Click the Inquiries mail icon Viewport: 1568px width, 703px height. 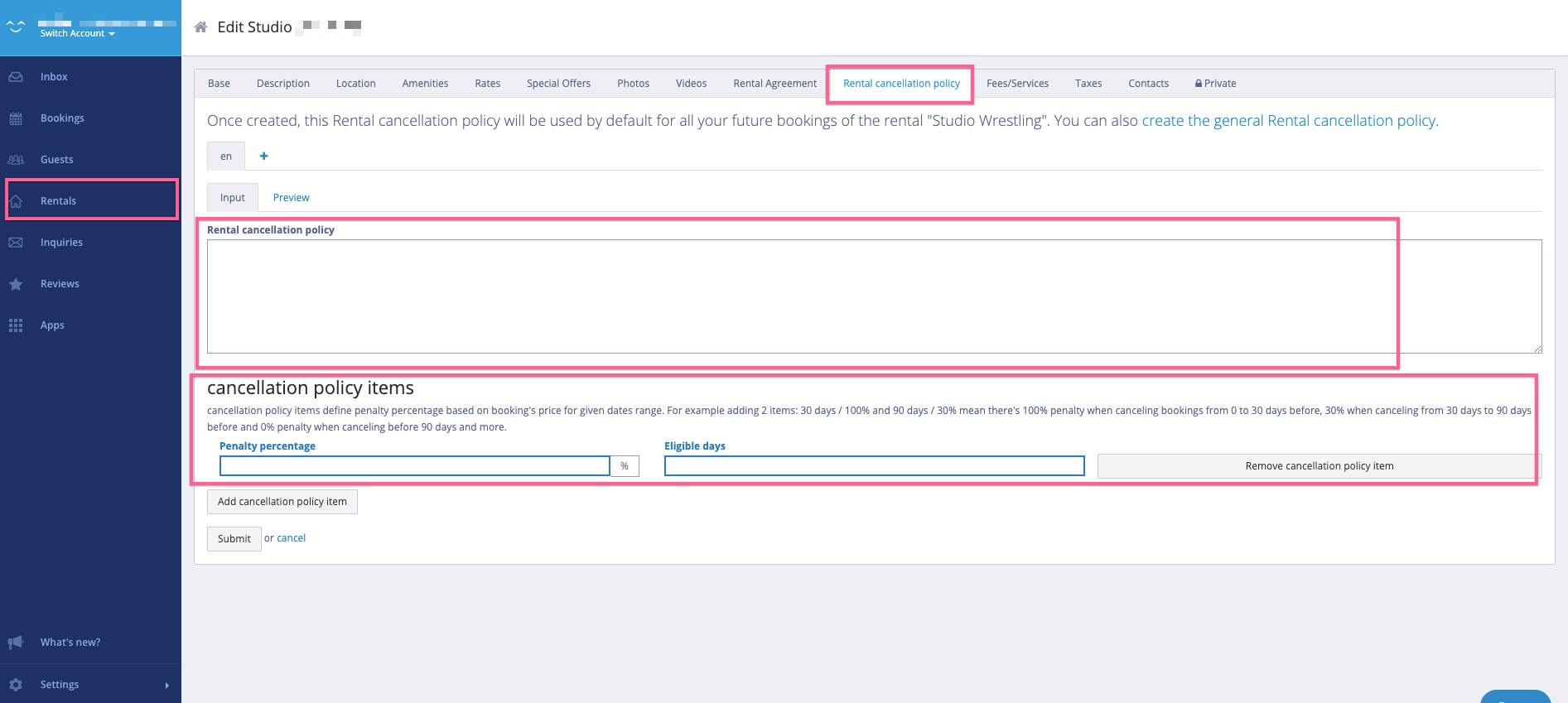tap(16, 243)
